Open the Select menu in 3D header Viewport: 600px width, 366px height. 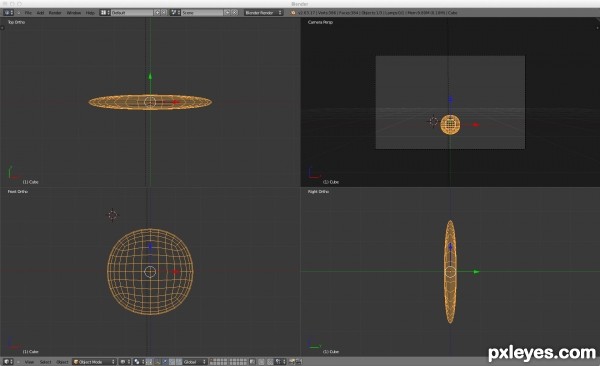pyautogui.click(x=45, y=362)
